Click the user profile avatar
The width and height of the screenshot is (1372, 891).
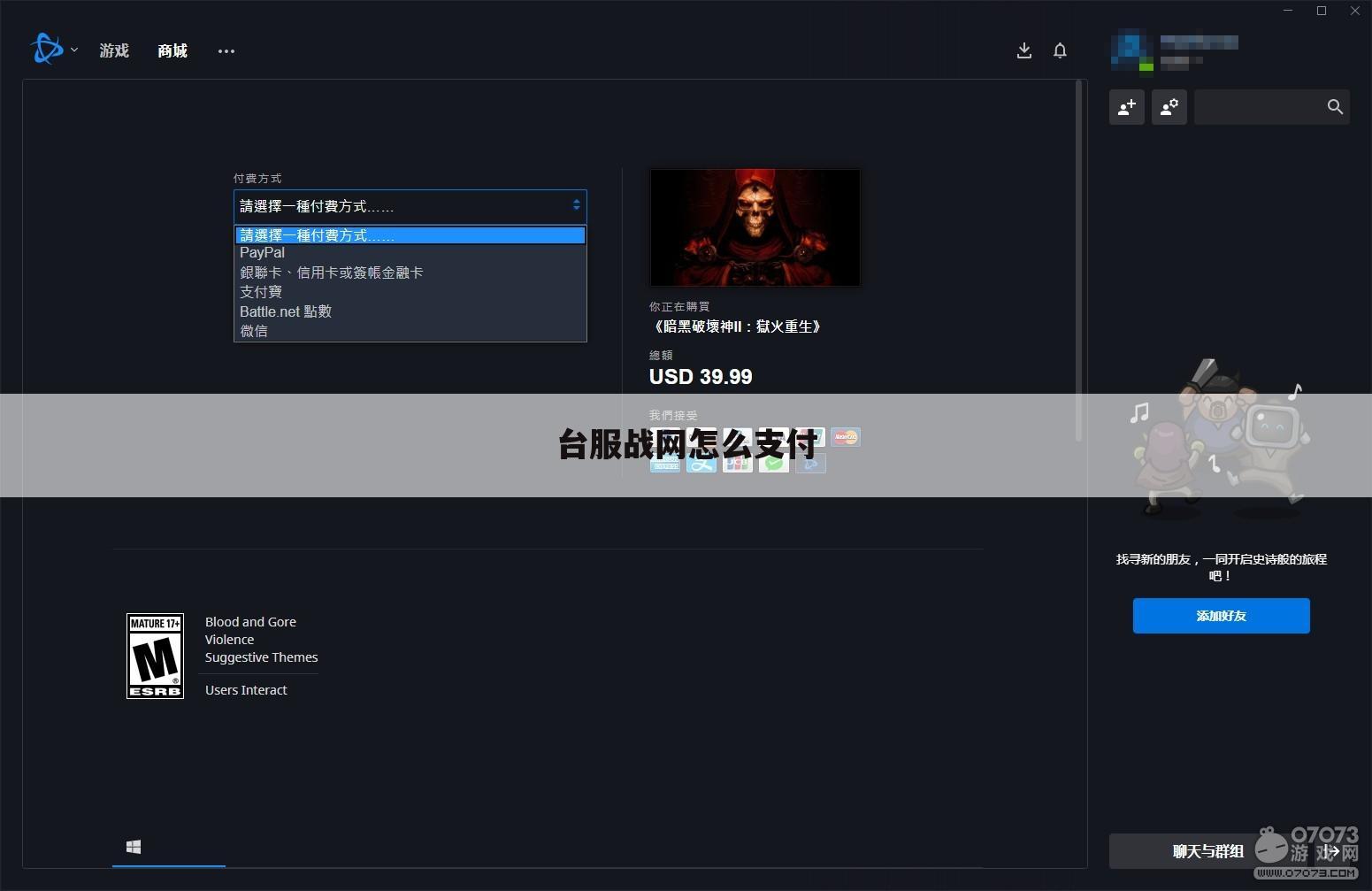[1131, 50]
